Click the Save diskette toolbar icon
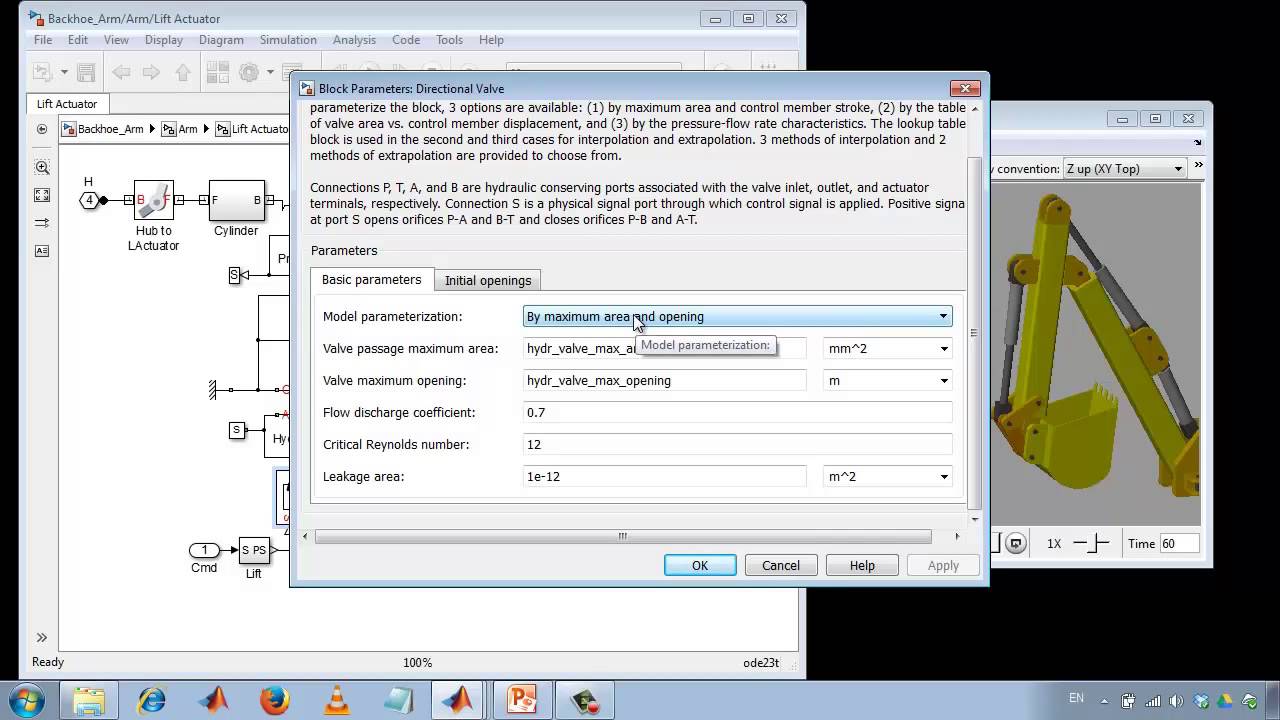The image size is (1280, 720). click(x=86, y=72)
